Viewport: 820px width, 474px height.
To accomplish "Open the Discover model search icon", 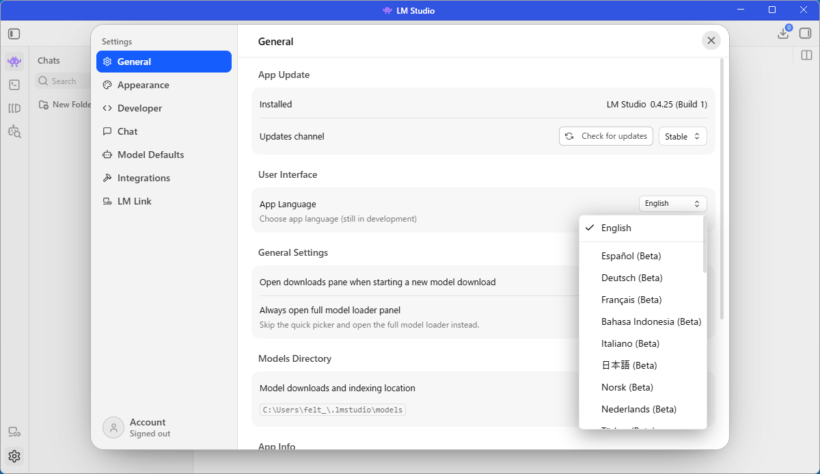I will [14, 131].
